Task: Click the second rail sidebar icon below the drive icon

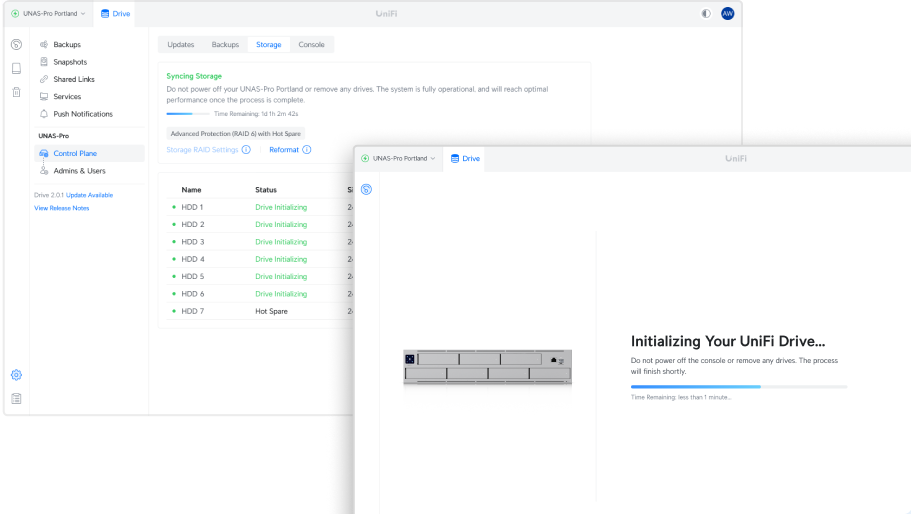Action: [x=16, y=68]
